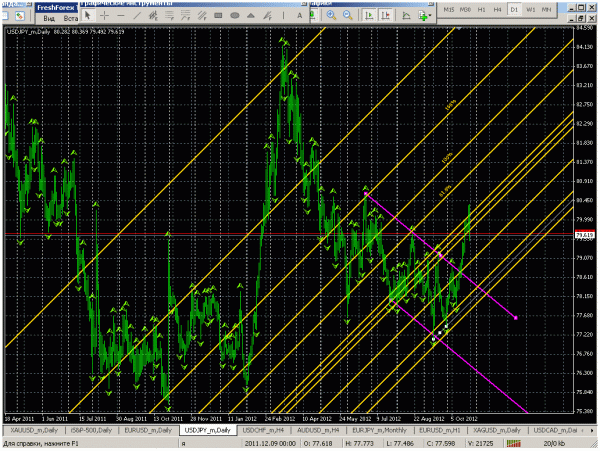The image size is (600, 451).
Task: Select the triangle shape tool
Action: point(251,16)
